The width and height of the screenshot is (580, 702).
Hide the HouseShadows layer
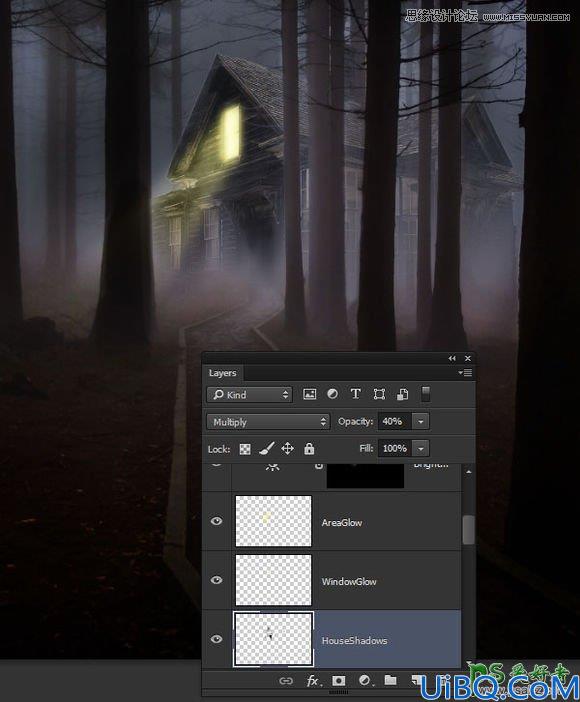(216, 639)
